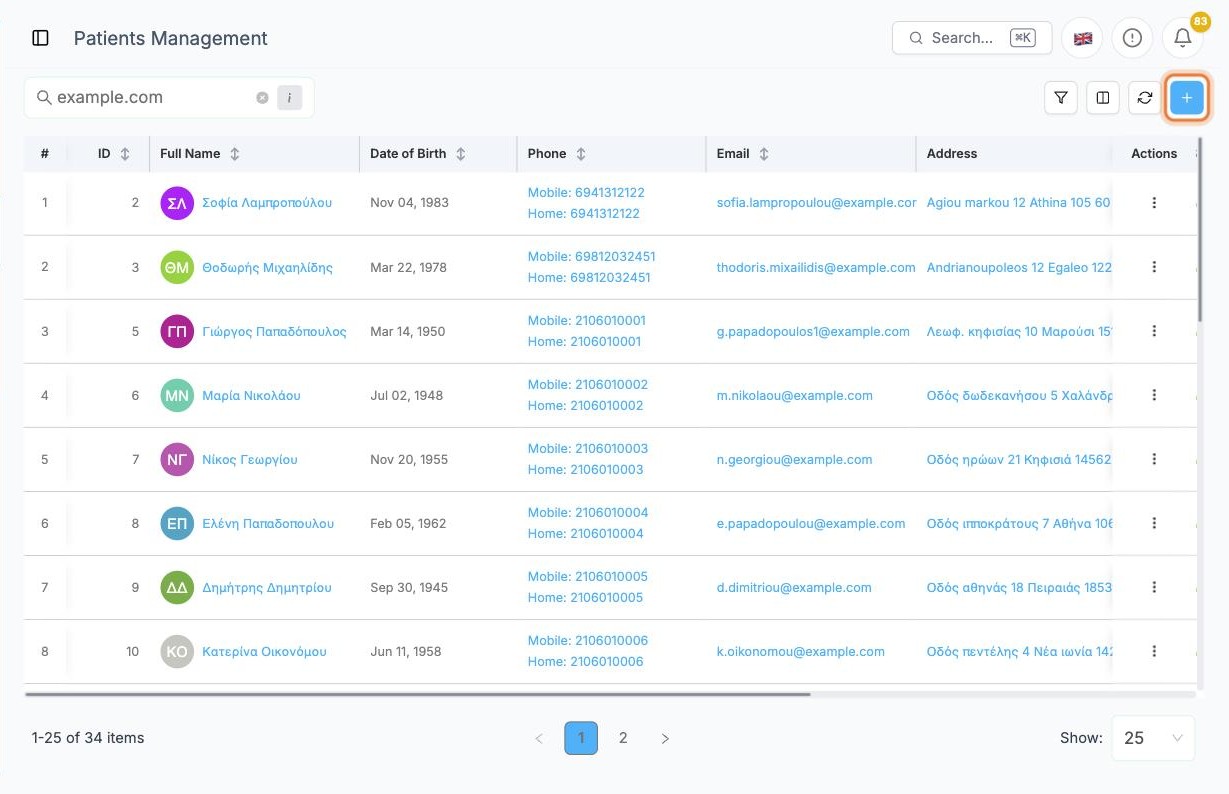Viewport: 1229px width, 794px height.
Task: Click the Actions column header
Action: (x=1154, y=154)
